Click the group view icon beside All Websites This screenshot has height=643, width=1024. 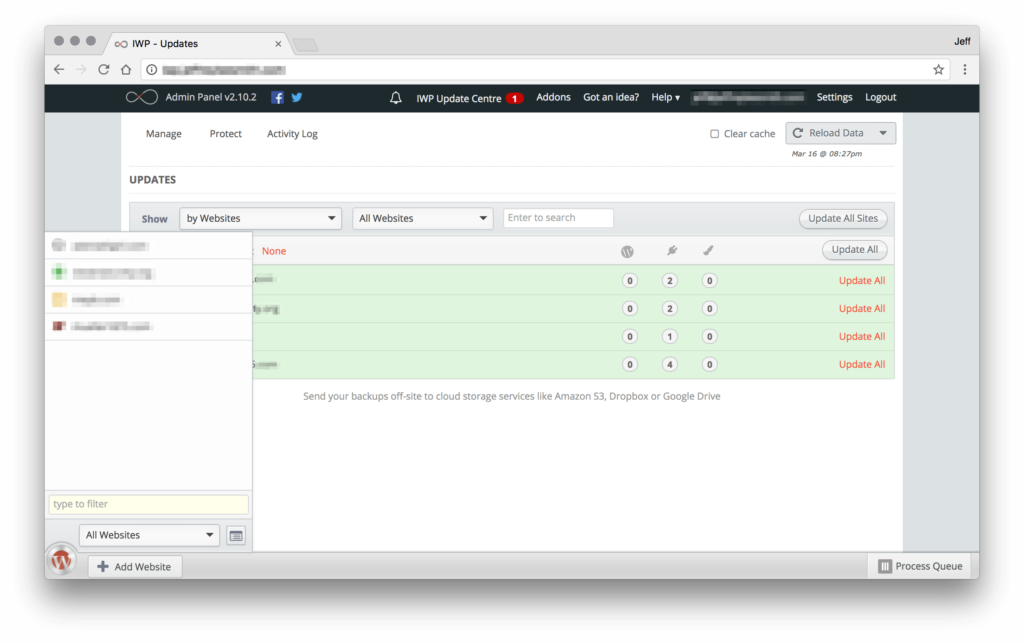point(236,536)
